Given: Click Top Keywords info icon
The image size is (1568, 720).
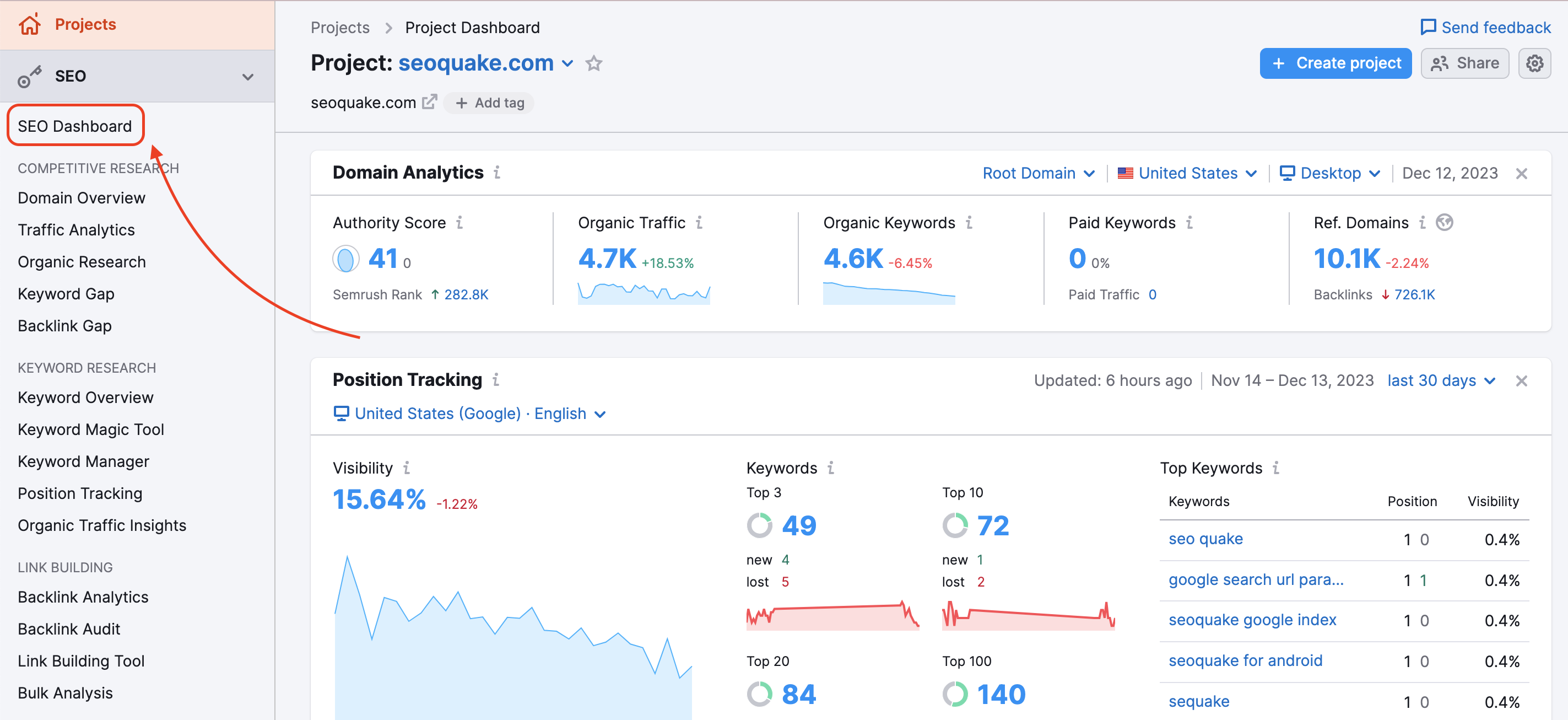Looking at the screenshot, I should click(x=1276, y=468).
